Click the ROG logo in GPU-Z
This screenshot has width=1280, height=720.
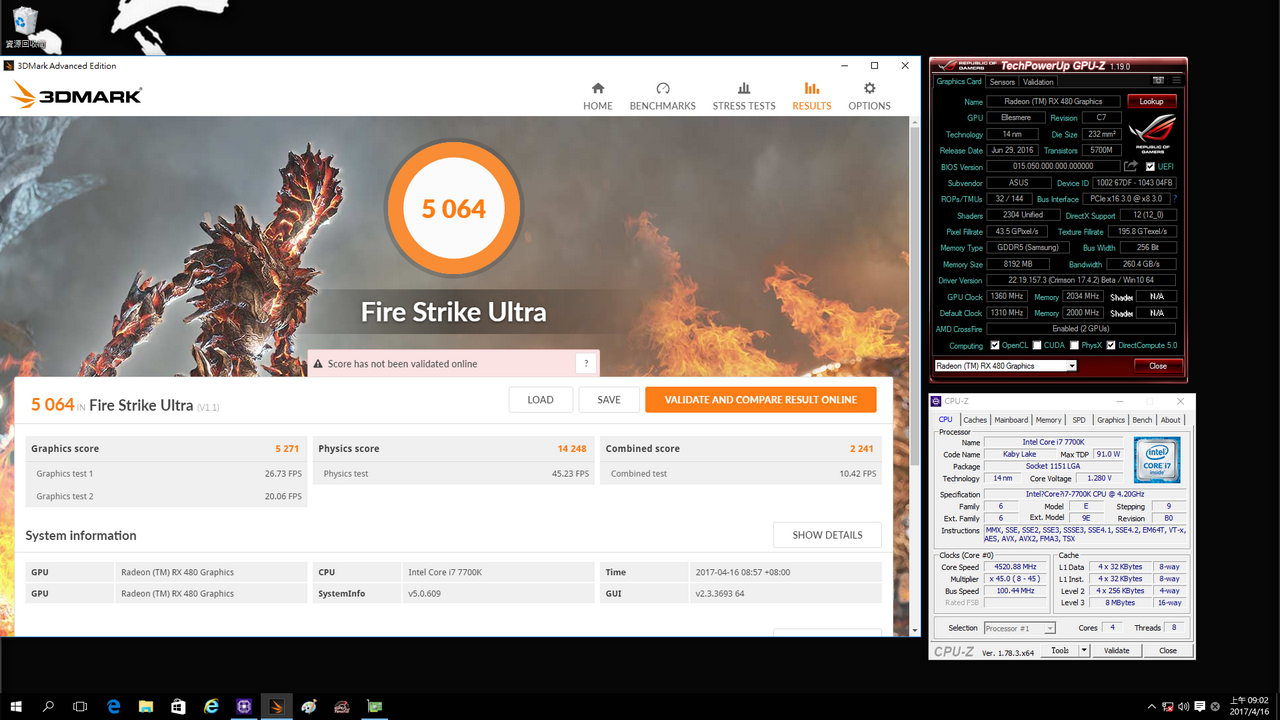tap(1152, 133)
